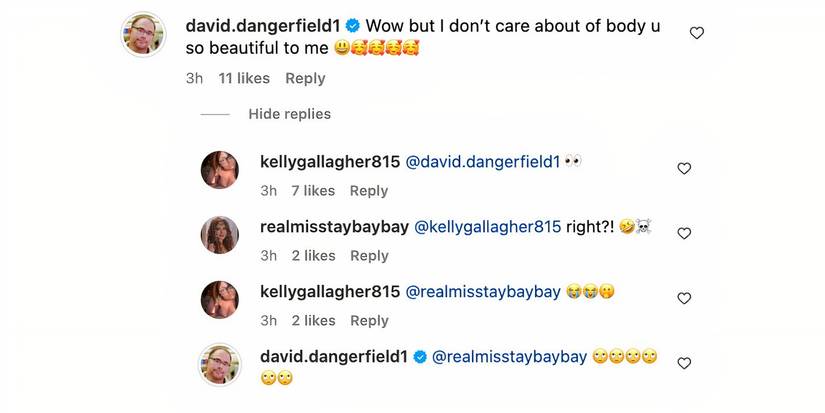Like kellygallagher815's eyes emoji reply
Viewport: 825px width, 413px height.
pyautogui.click(x=684, y=169)
